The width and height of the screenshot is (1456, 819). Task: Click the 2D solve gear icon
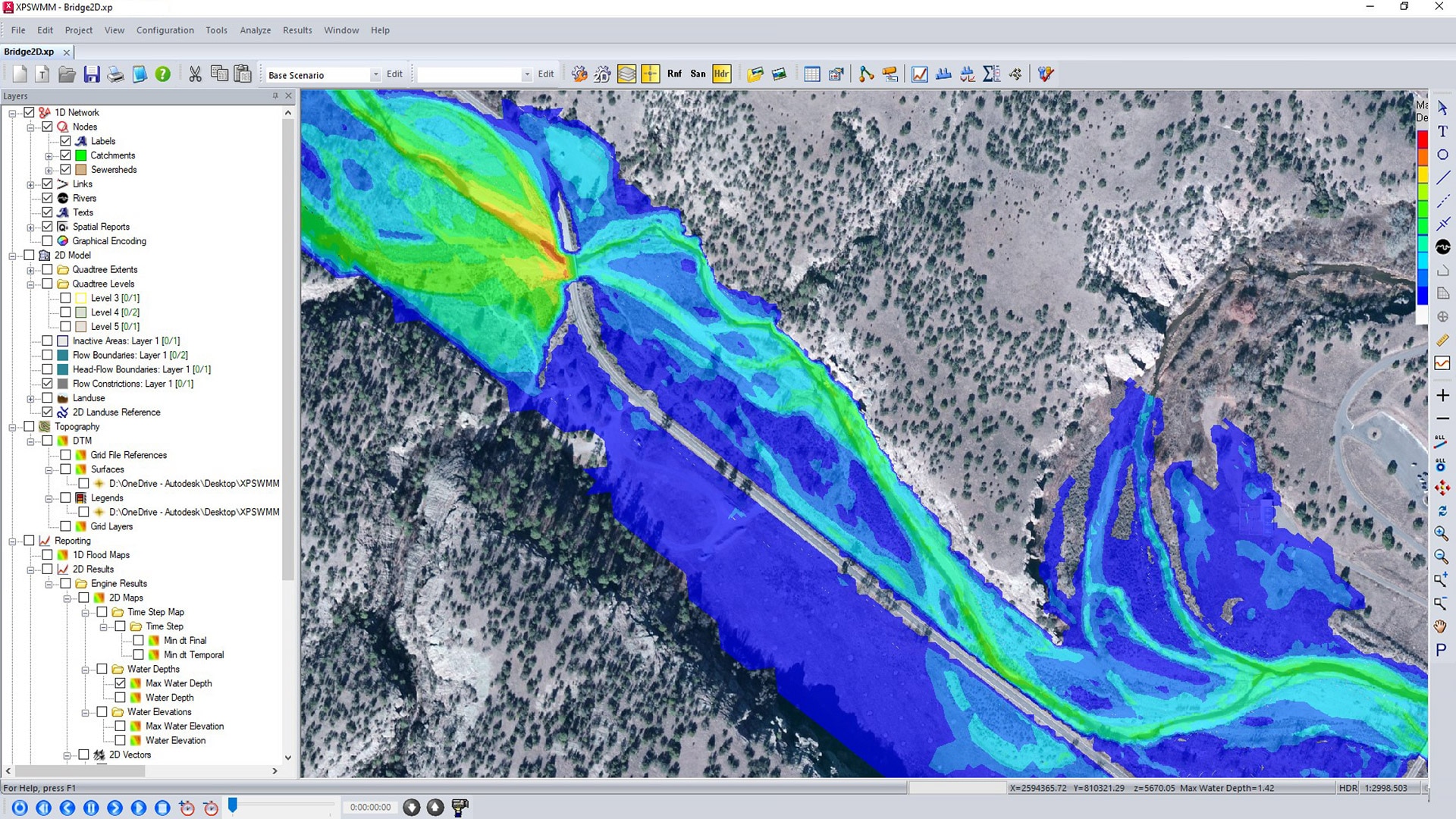(603, 74)
